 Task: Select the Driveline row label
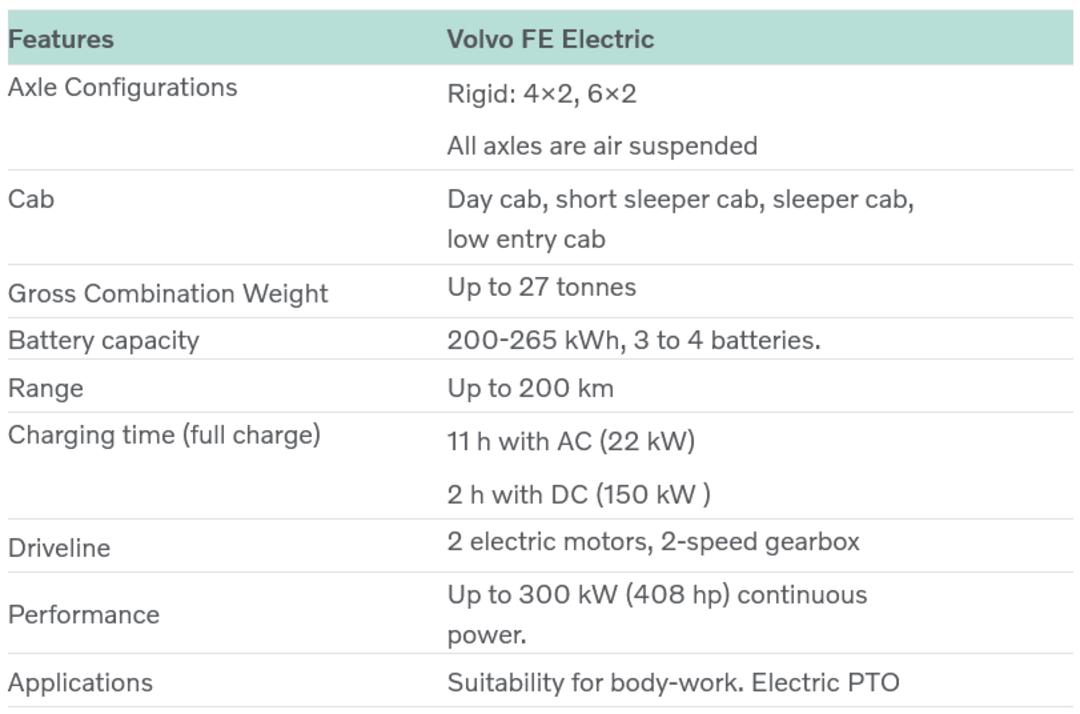tap(59, 548)
